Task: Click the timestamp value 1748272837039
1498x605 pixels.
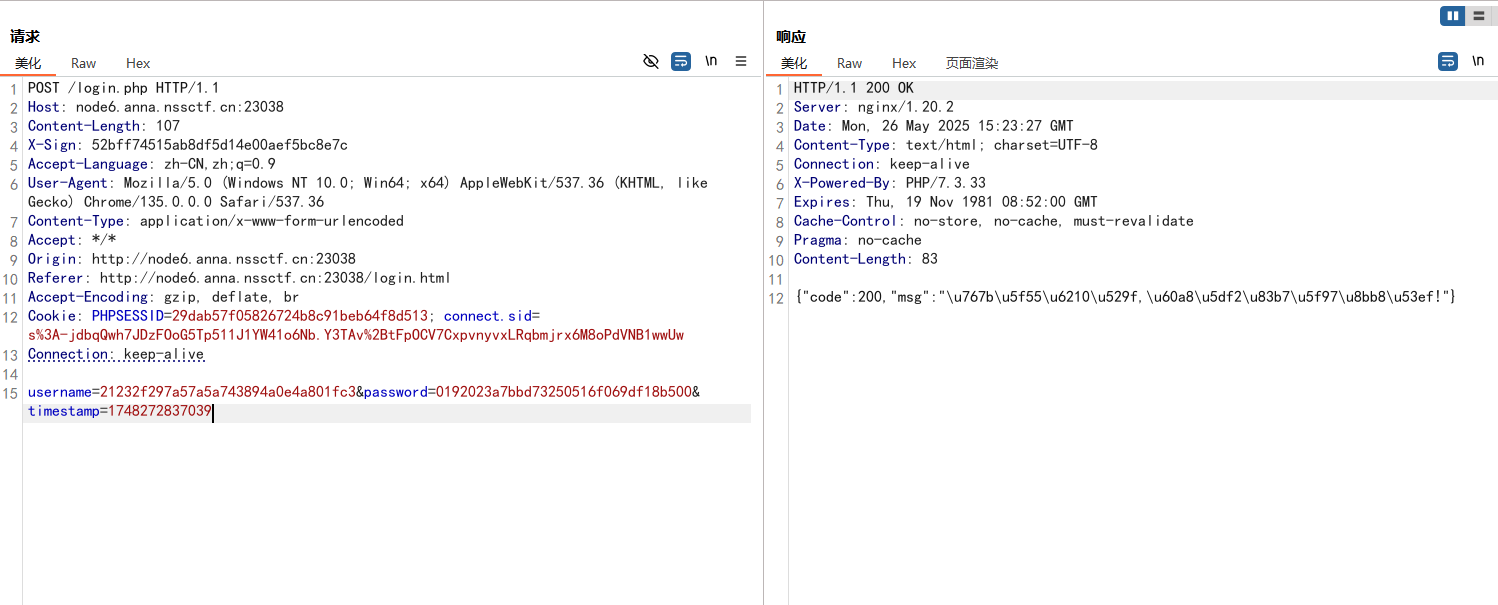Action: pos(160,411)
